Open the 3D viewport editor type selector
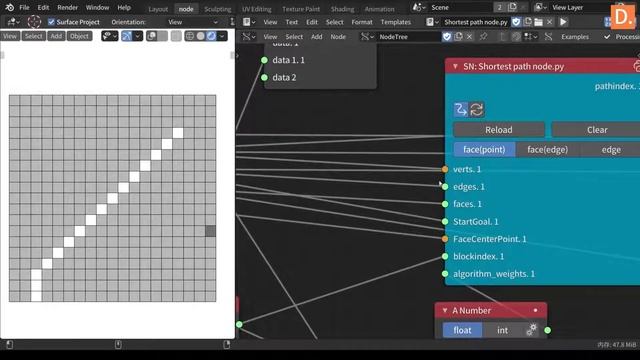Viewport: 640px width, 360px height. 13,22
